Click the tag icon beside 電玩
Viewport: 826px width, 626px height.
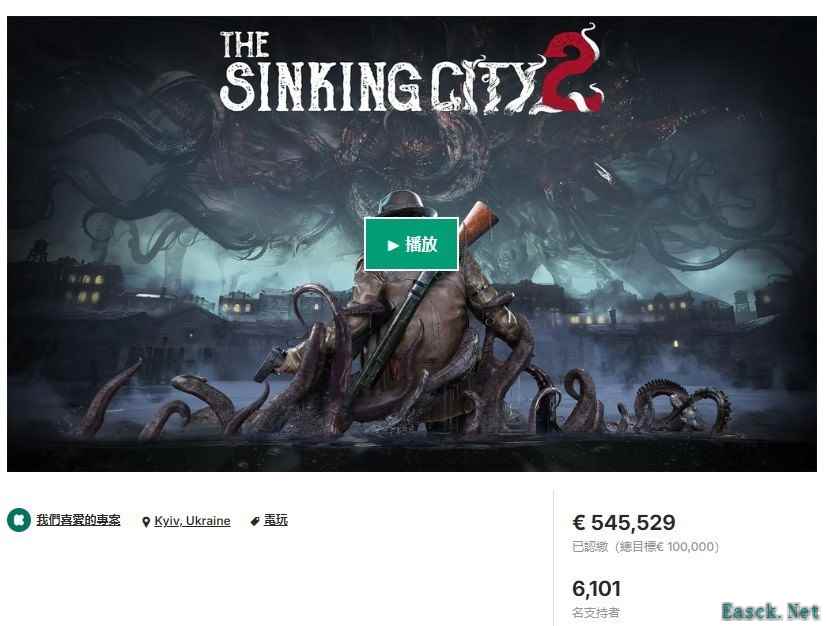(255, 521)
